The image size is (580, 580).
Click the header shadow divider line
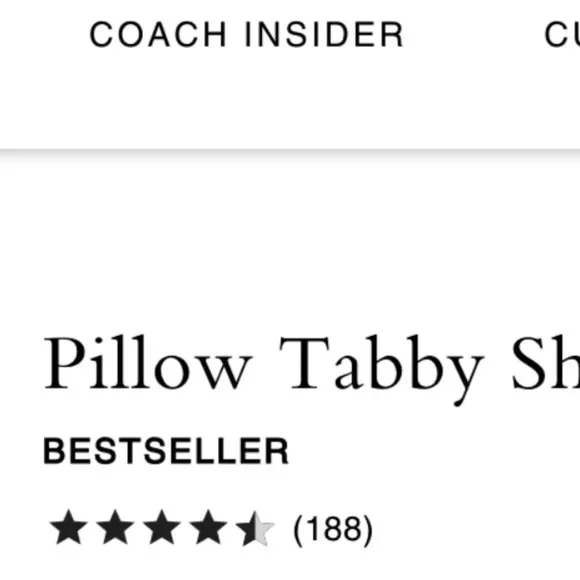tap(290, 152)
